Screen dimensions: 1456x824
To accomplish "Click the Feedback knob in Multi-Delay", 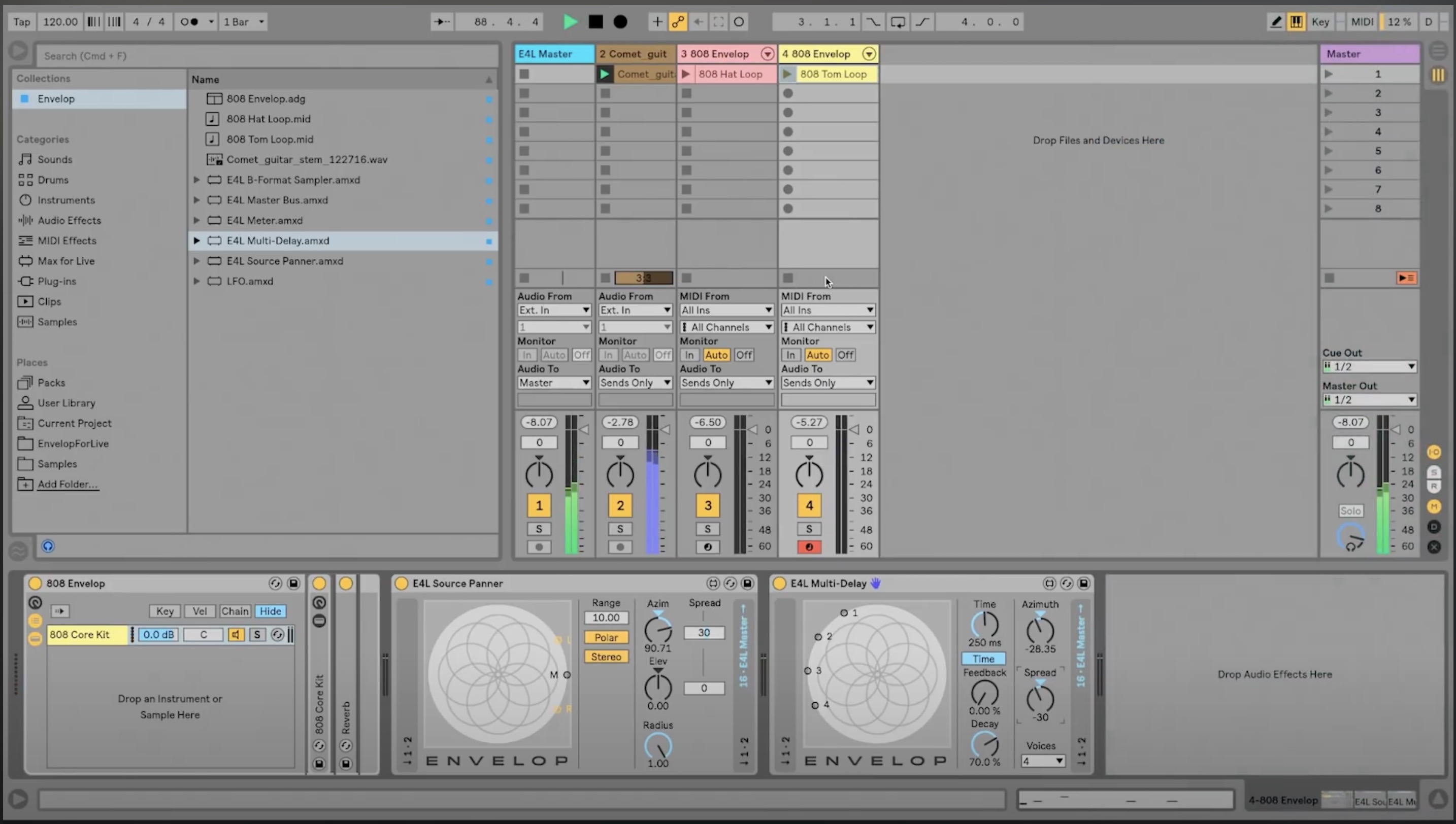I will (x=984, y=693).
